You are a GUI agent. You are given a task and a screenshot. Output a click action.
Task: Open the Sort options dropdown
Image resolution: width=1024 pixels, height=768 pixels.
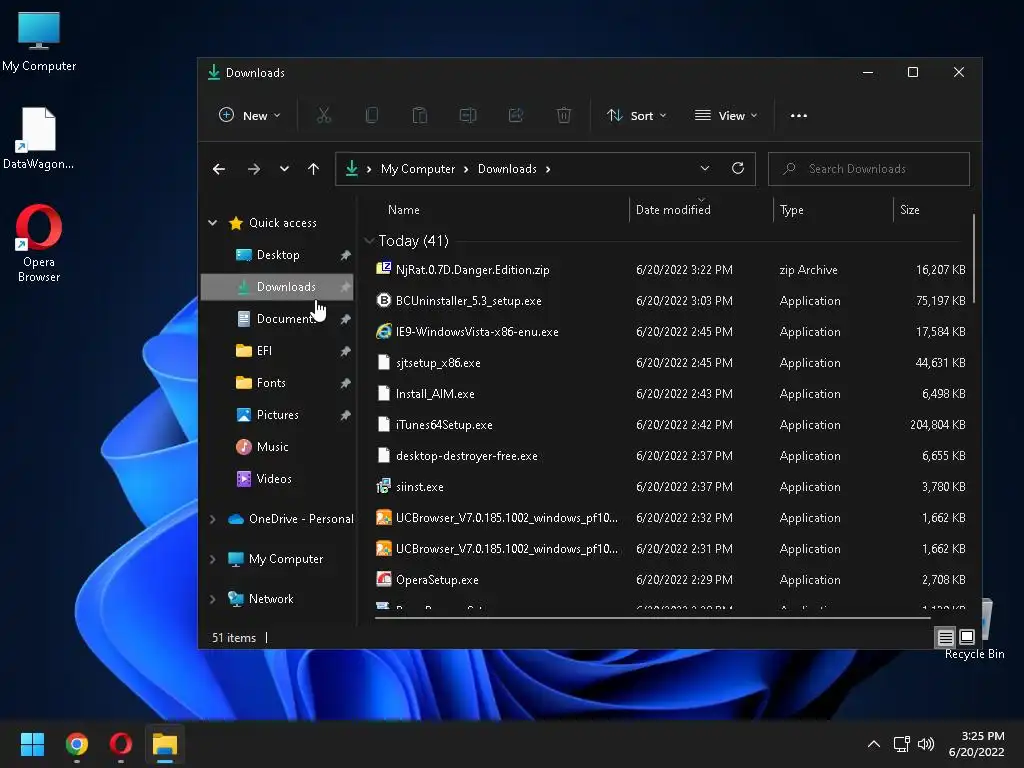[x=636, y=116]
